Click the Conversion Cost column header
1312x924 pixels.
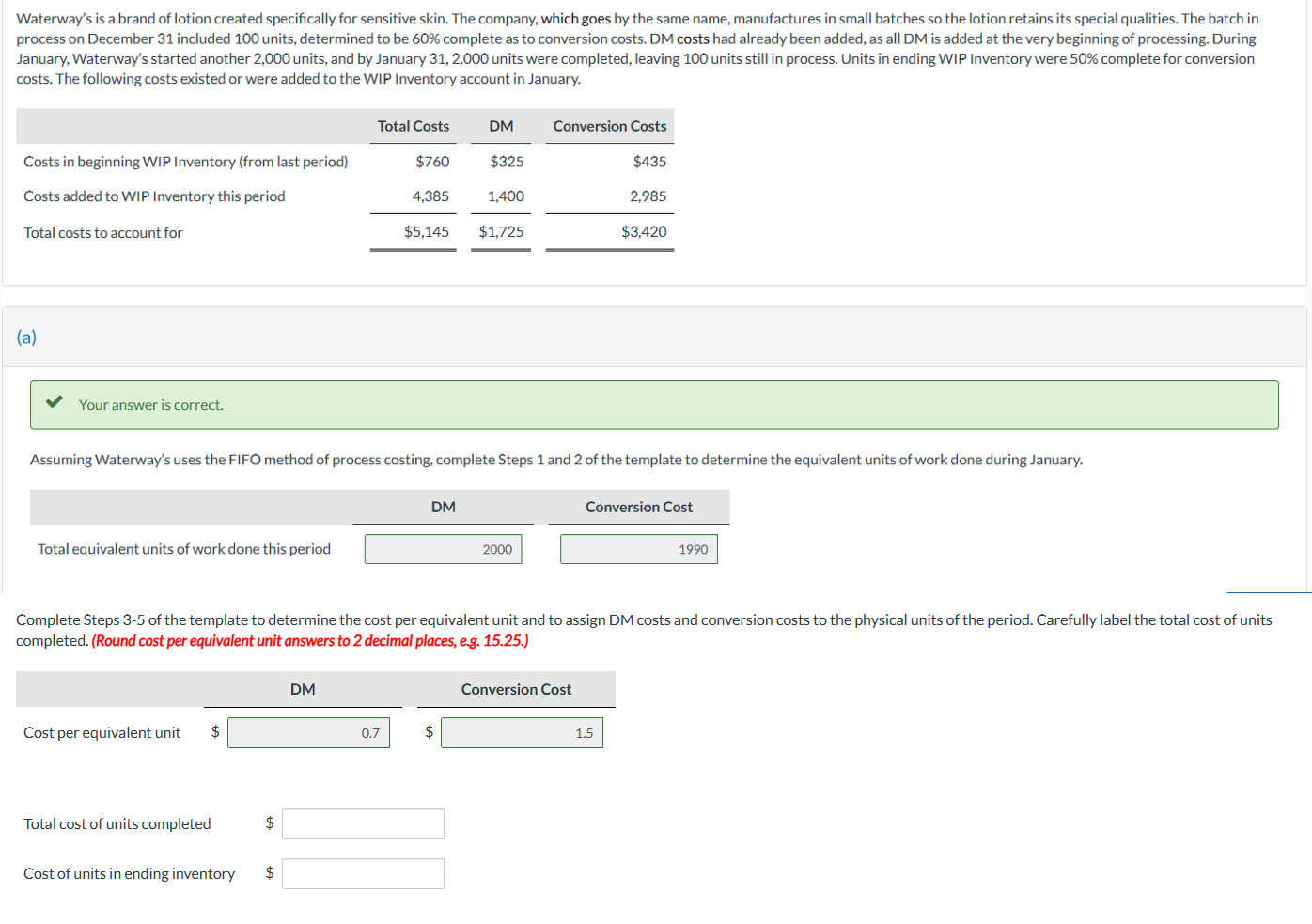pyautogui.click(x=640, y=507)
